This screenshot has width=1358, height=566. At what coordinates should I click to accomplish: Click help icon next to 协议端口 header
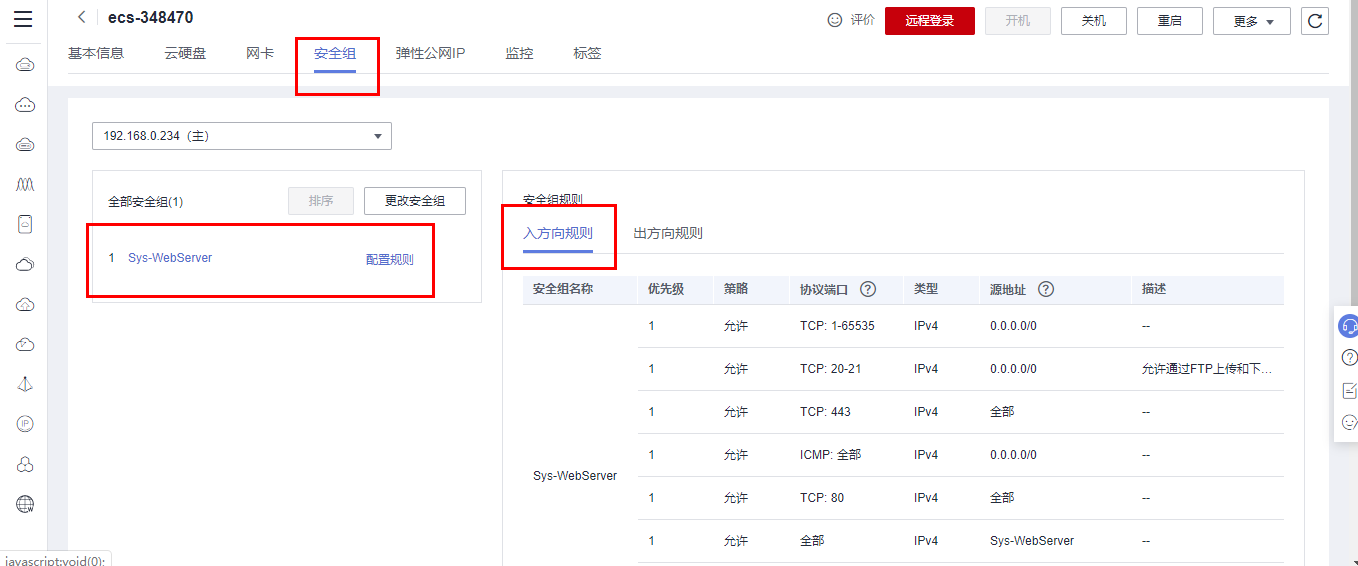point(868,289)
